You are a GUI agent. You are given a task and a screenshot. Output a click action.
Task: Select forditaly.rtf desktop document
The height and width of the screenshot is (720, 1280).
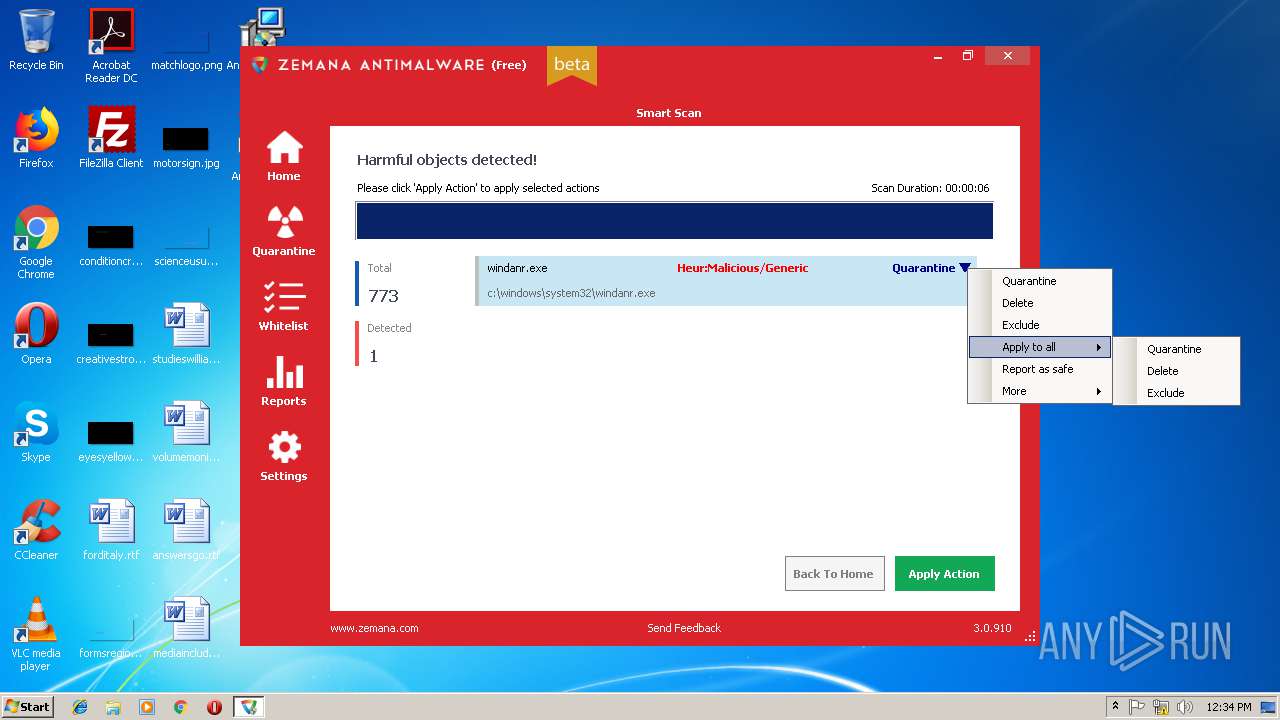(x=111, y=530)
